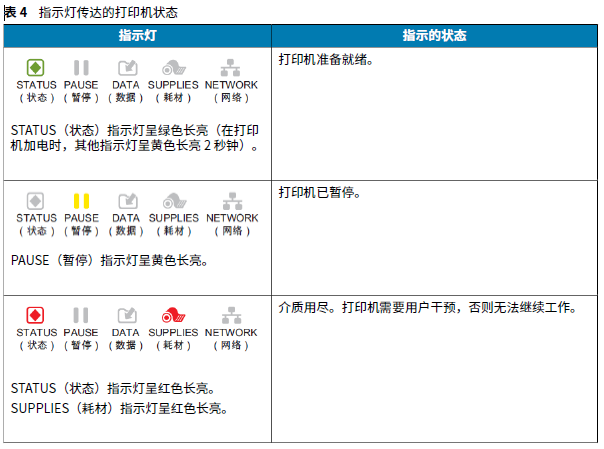The height and width of the screenshot is (449, 604).
Task: Click the line PAUSE（暂停）指示灯呈黄色长亮。
Action: [110, 260]
